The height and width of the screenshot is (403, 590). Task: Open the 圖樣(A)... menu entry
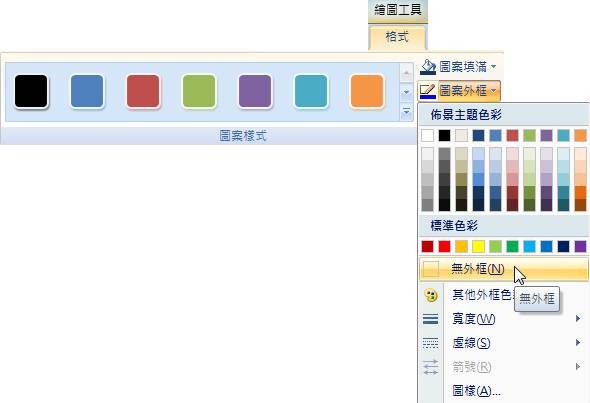(503, 391)
